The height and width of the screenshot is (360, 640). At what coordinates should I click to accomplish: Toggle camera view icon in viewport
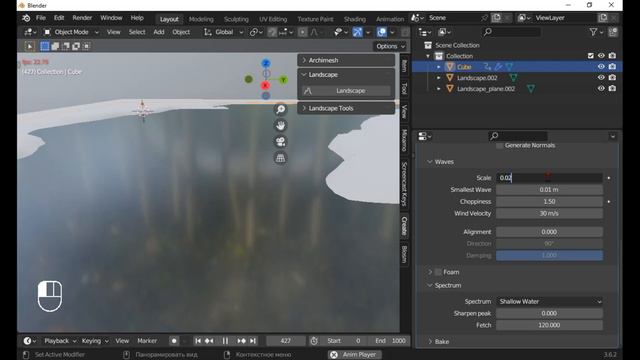280,142
